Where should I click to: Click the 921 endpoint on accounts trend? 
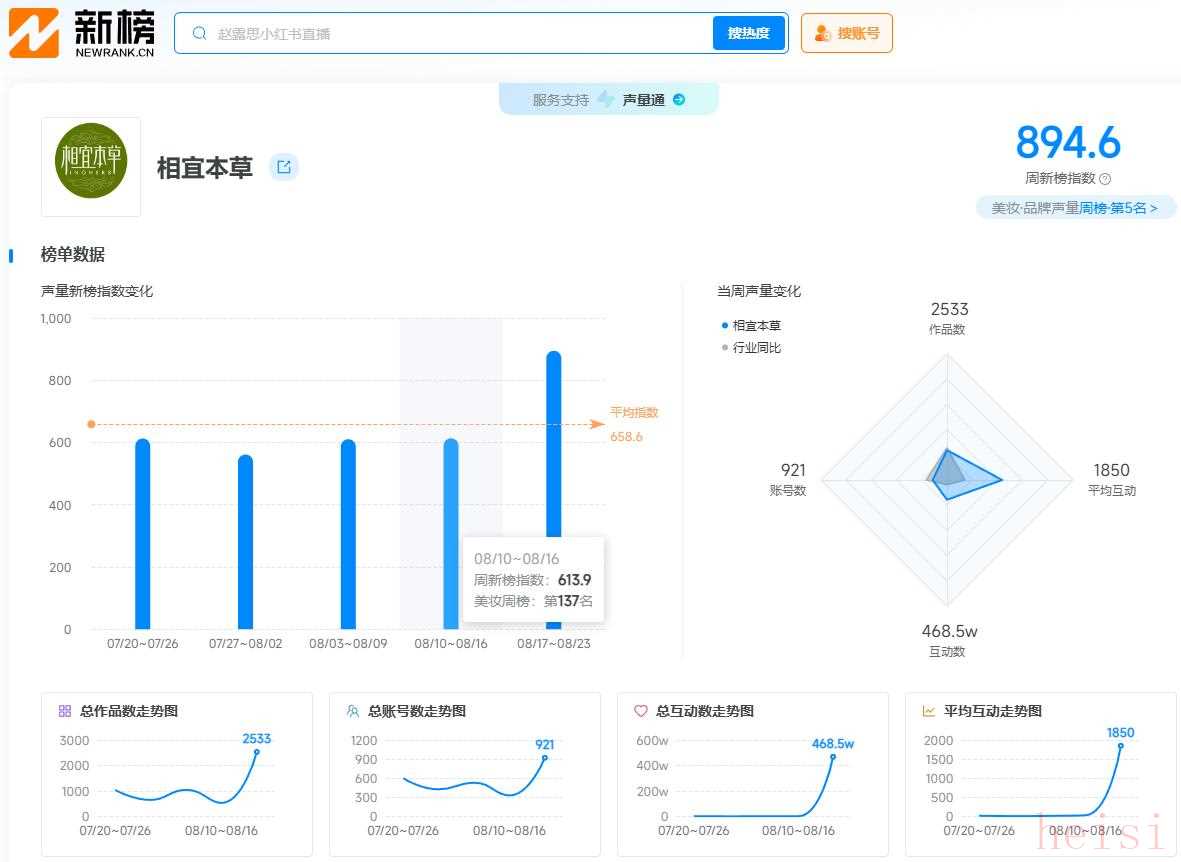pos(545,758)
